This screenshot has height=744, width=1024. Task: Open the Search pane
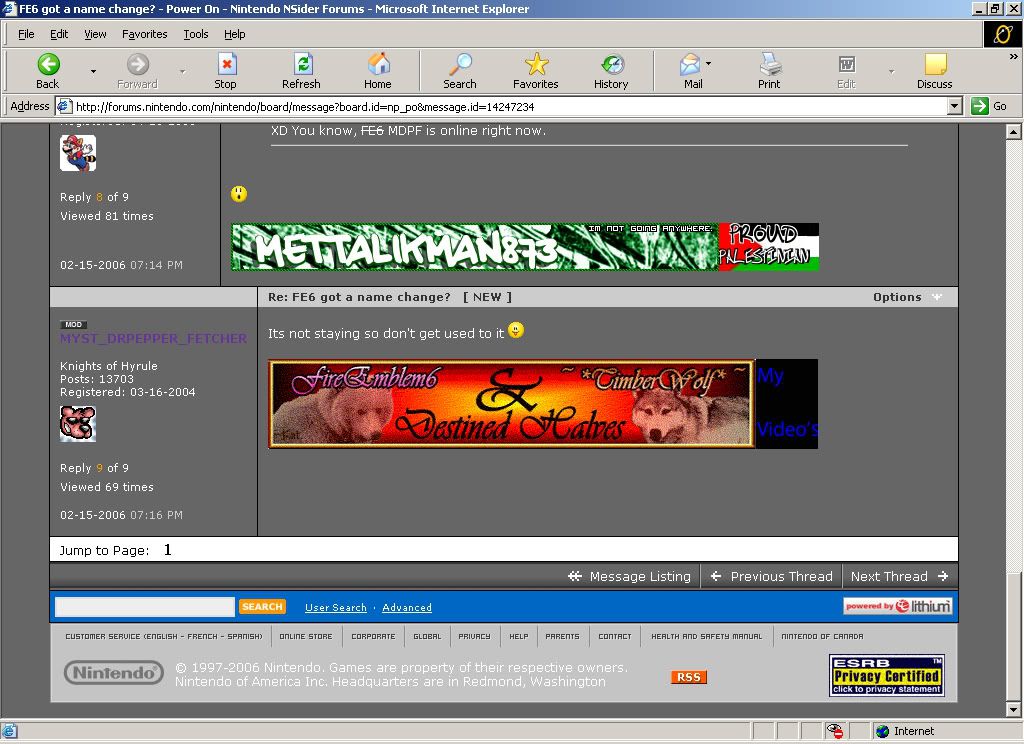pyautogui.click(x=460, y=71)
